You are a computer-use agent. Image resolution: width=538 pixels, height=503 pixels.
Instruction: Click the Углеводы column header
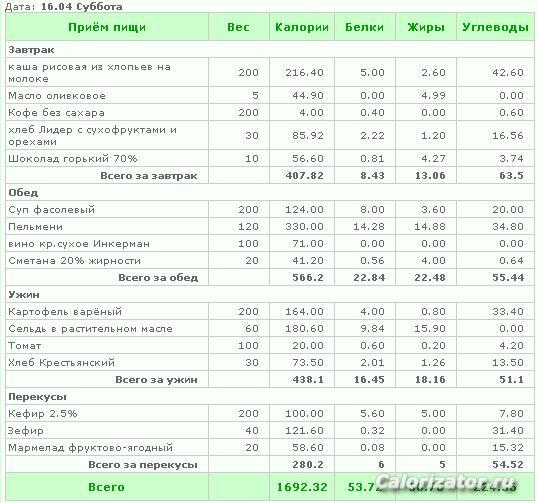495,27
